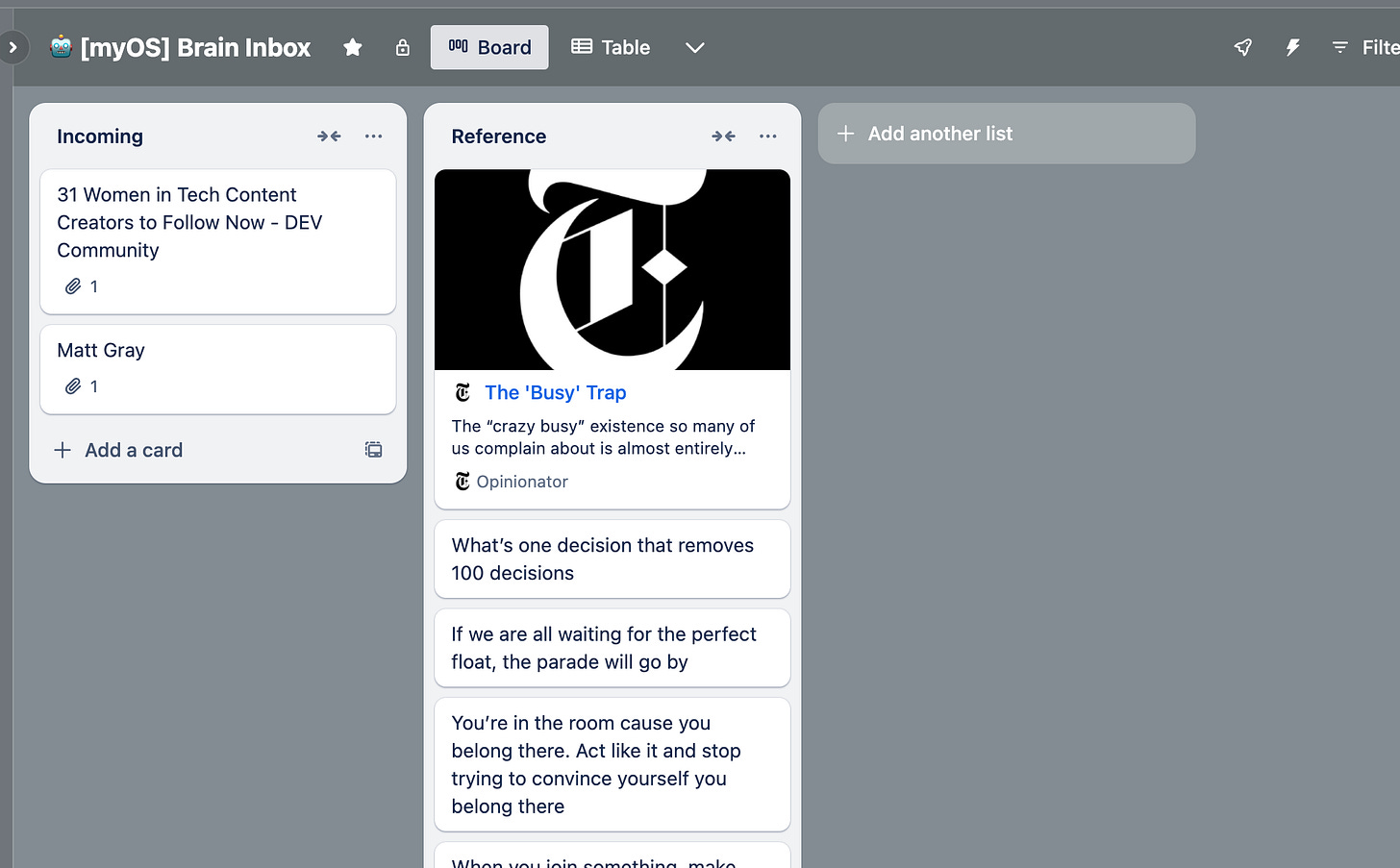This screenshot has width=1400, height=868.
Task: Share the board using the paper plane icon
Action: [x=1242, y=46]
